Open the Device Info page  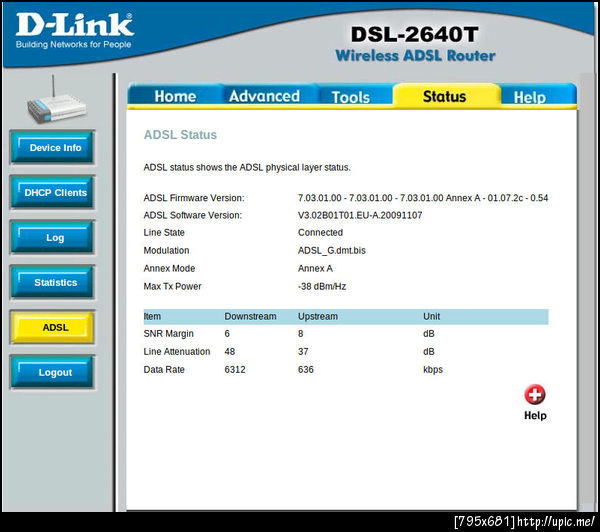[52, 147]
